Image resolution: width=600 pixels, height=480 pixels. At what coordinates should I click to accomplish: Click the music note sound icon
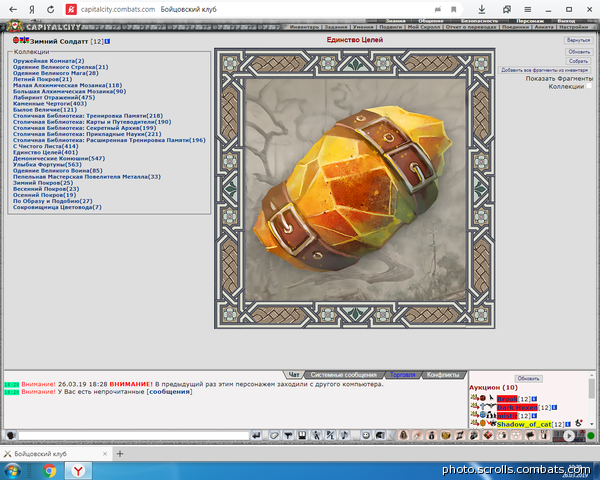tap(344, 435)
